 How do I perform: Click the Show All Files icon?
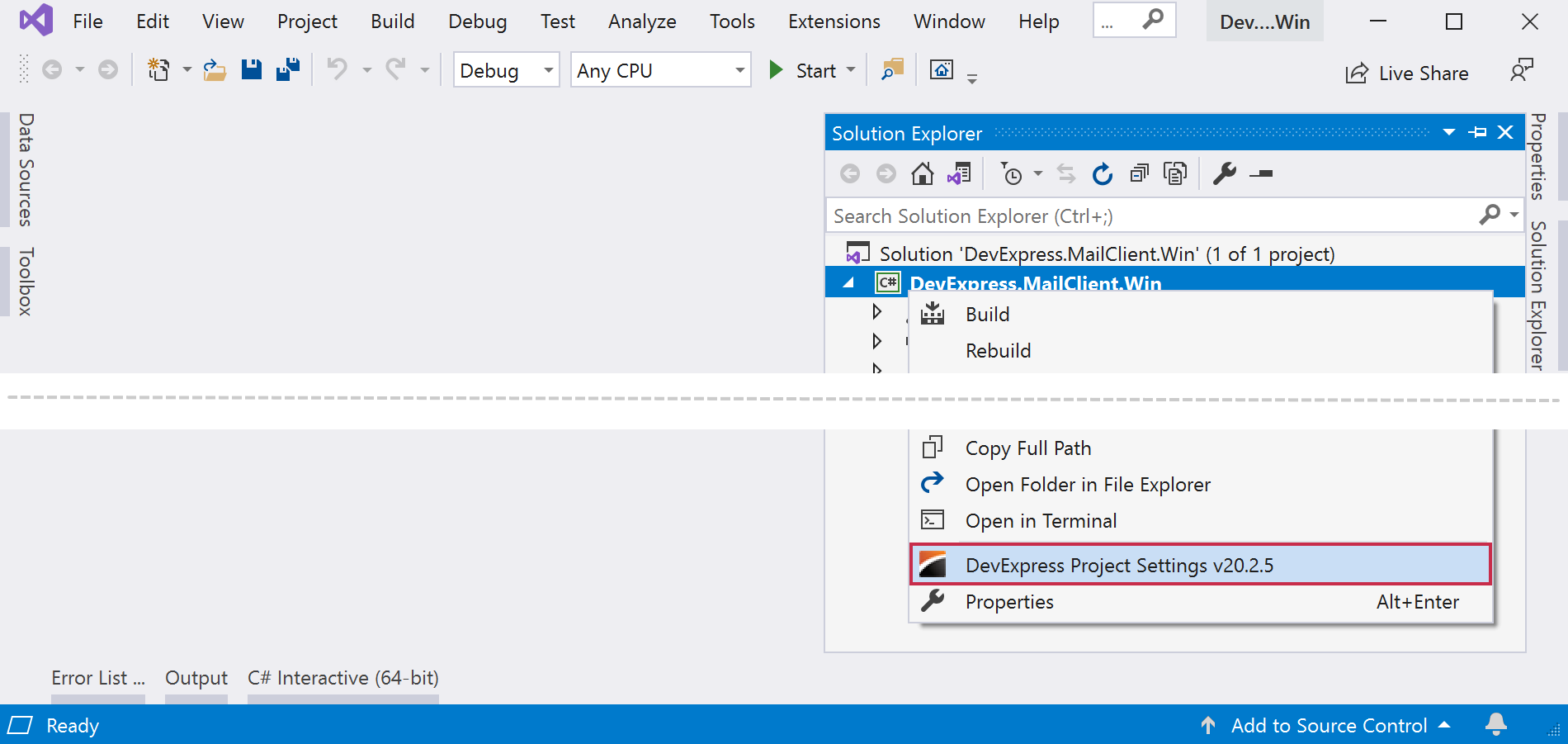(1174, 174)
